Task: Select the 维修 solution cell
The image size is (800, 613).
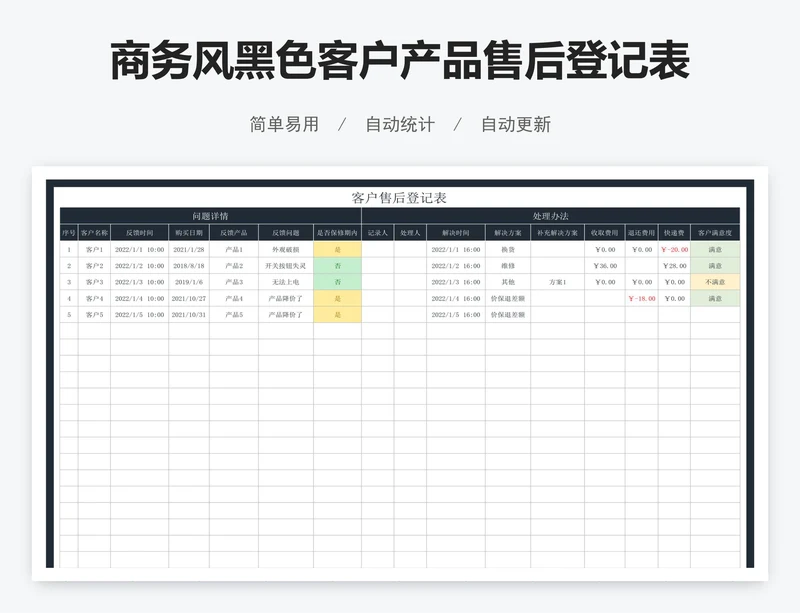Action: click(x=508, y=266)
